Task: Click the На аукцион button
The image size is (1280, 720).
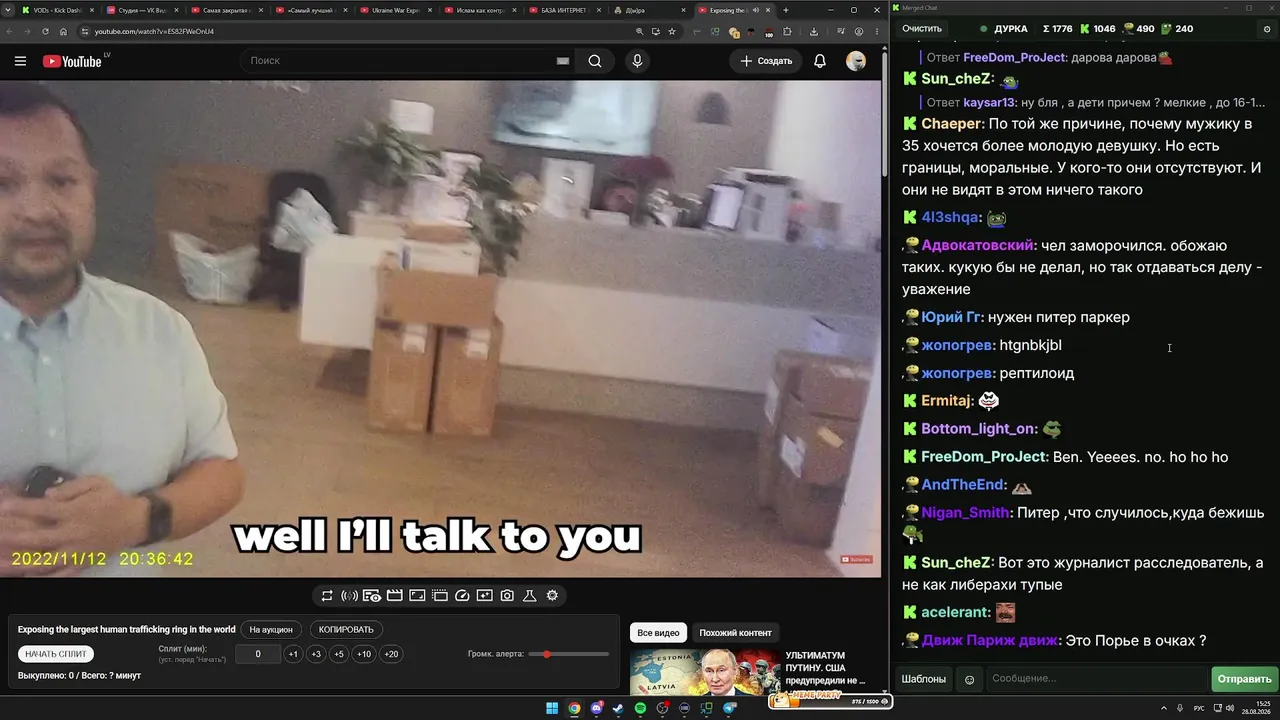Action: [x=271, y=630]
